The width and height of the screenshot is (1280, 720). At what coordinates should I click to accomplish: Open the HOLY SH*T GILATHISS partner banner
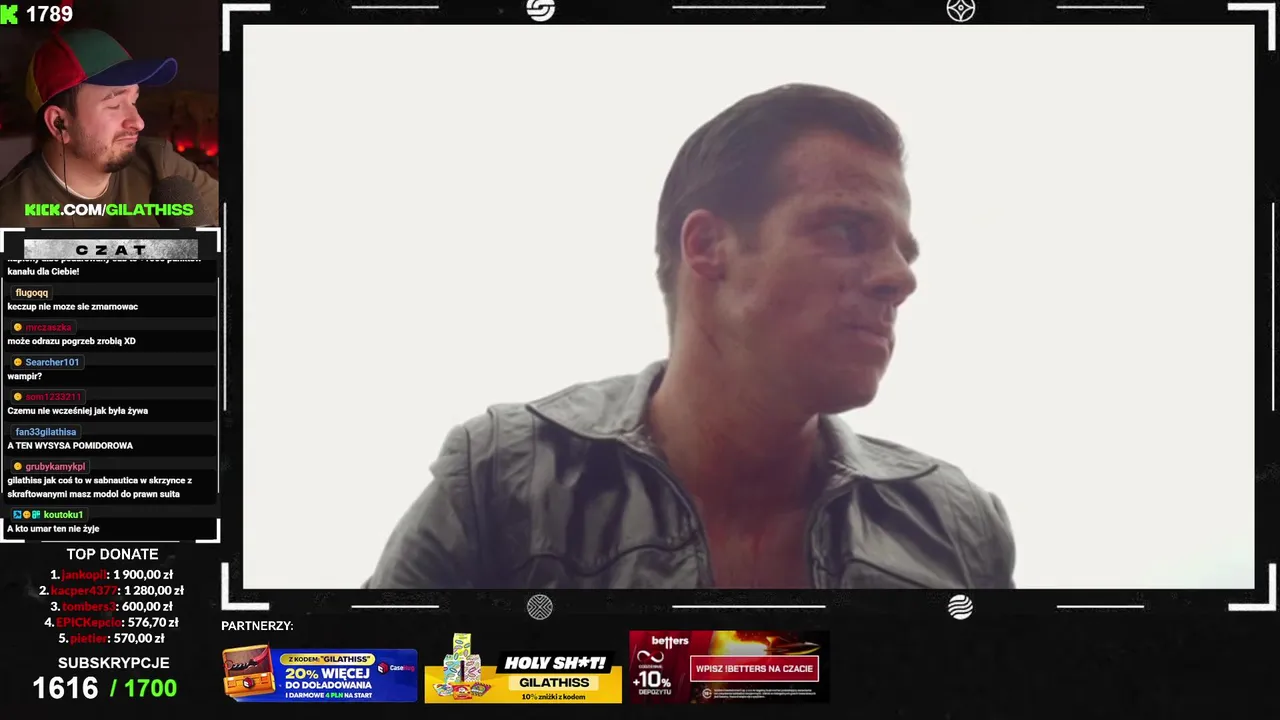[x=523, y=668]
